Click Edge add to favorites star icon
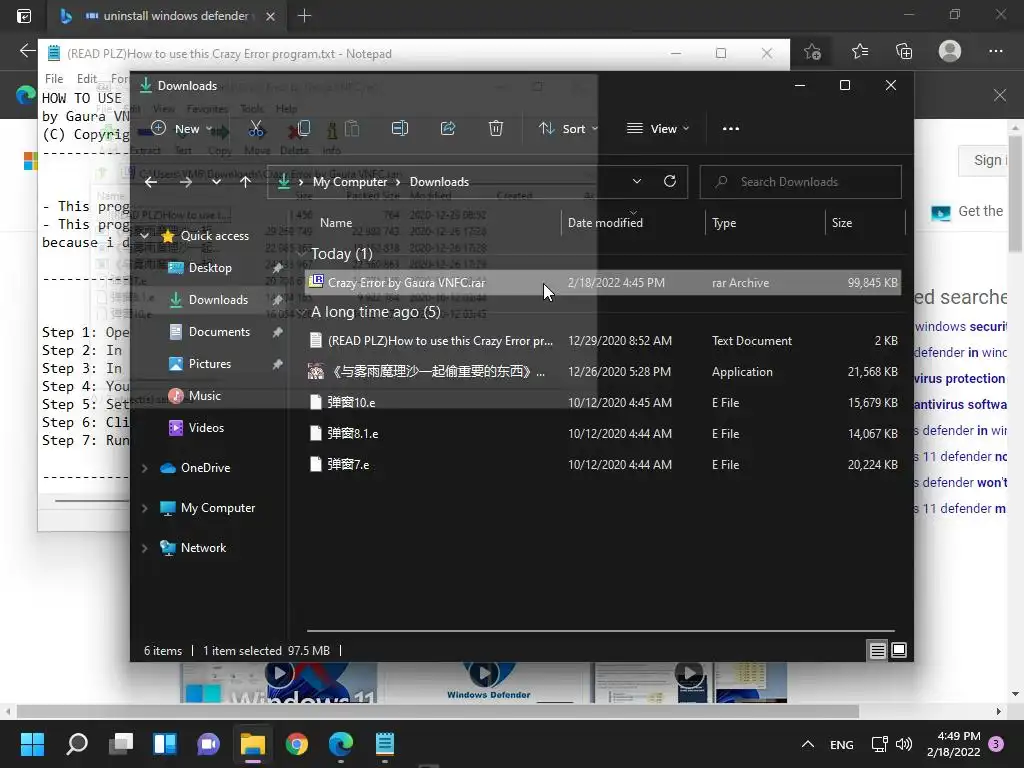 click(x=812, y=51)
